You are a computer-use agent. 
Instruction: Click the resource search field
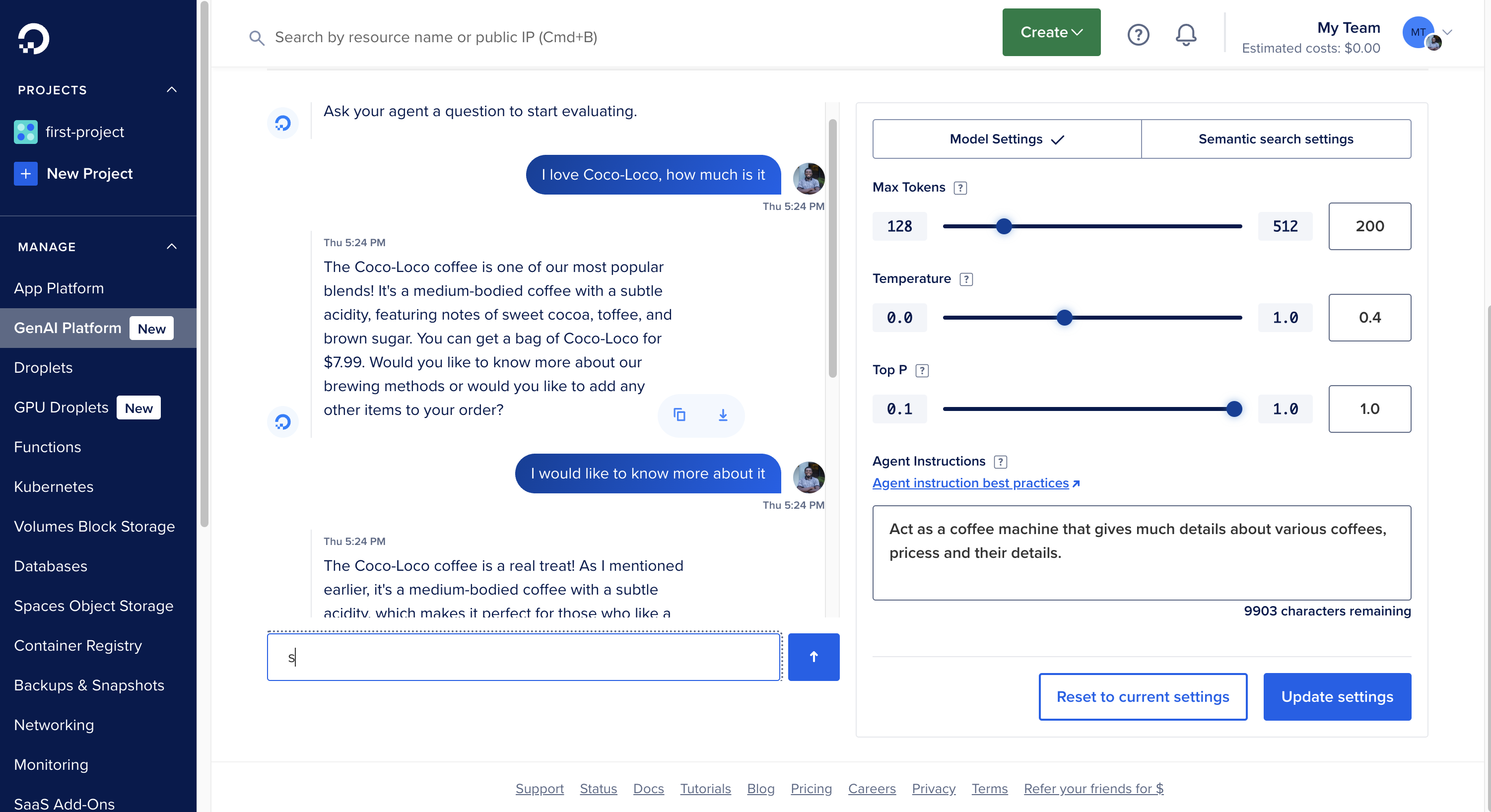pos(435,38)
